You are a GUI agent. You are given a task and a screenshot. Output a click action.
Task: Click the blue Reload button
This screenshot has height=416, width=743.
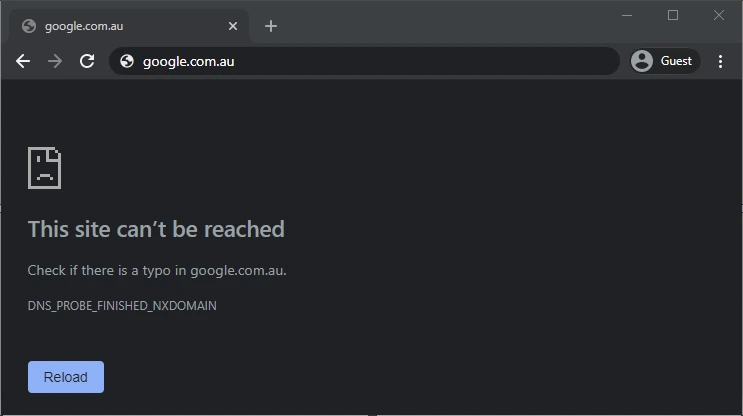66,377
